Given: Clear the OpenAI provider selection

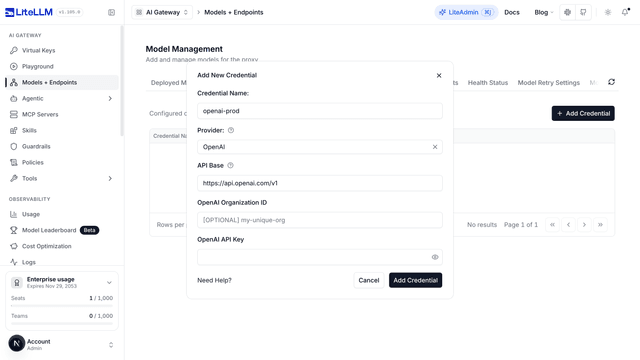Looking at the screenshot, I should pos(435,147).
